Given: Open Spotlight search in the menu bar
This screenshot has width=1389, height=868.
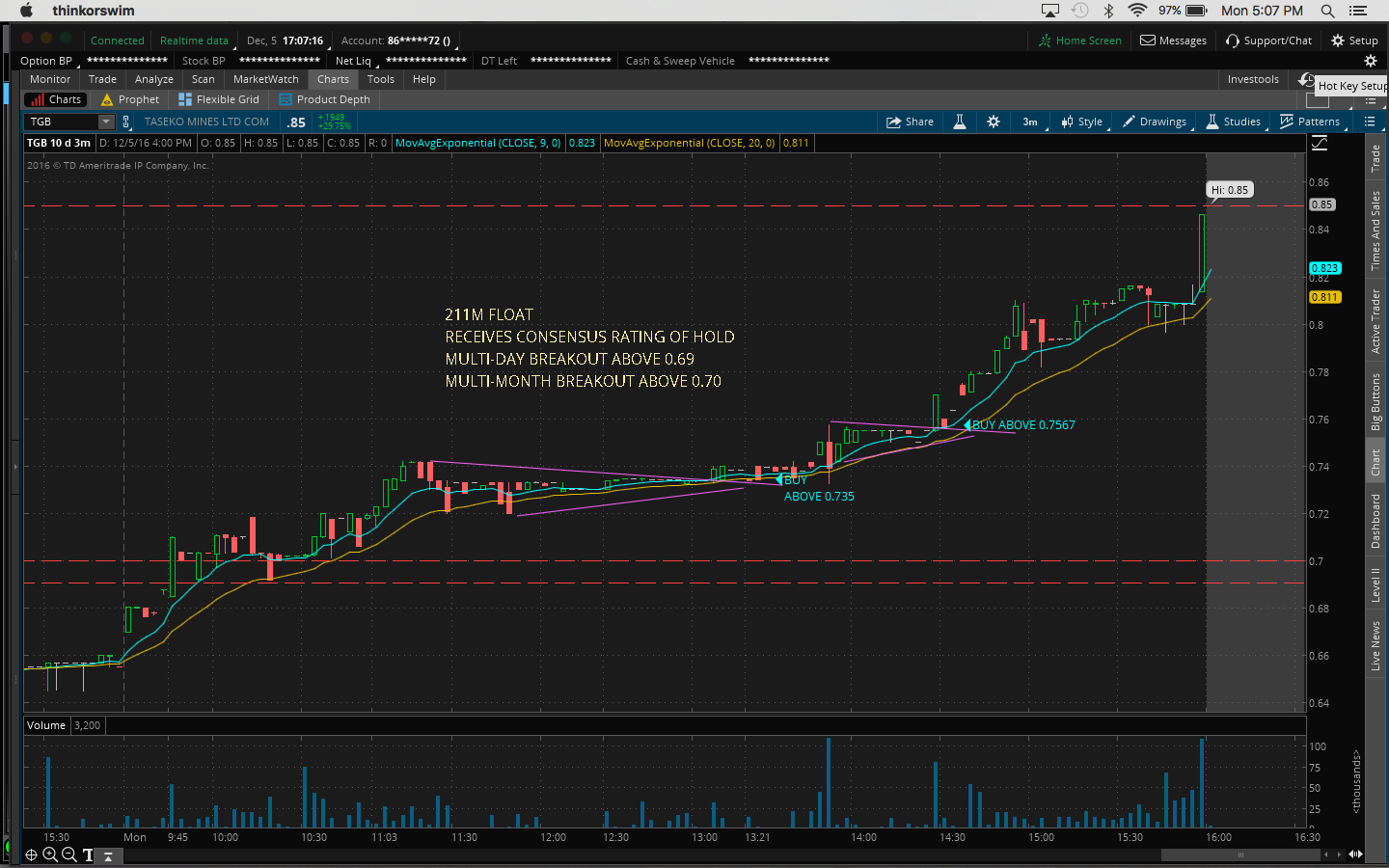Looking at the screenshot, I should (x=1327, y=11).
